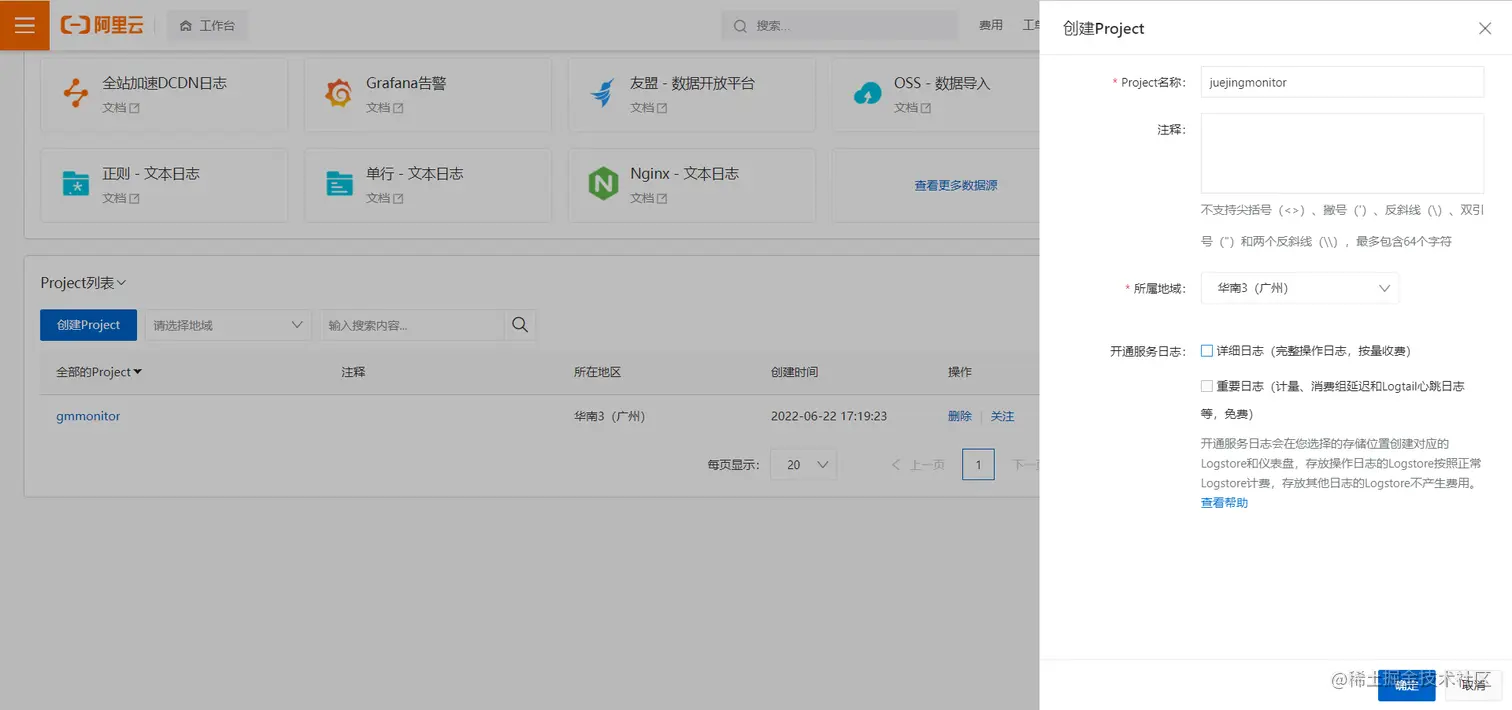Click the 确定 confirm button
Viewport: 1512px width, 710px height.
click(x=1406, y=685)
